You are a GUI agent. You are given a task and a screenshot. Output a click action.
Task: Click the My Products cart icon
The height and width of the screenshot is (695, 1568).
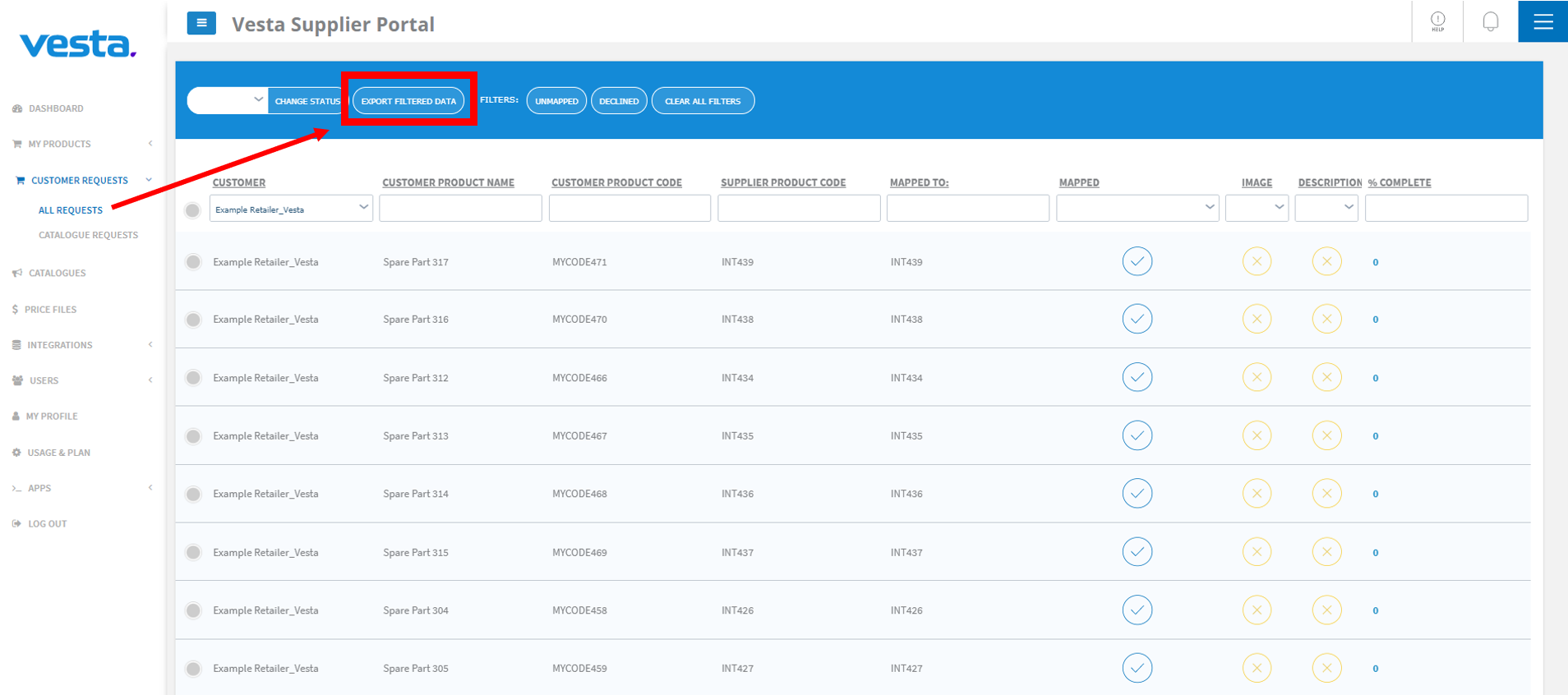pyautogui.click(x=17, y=144)
